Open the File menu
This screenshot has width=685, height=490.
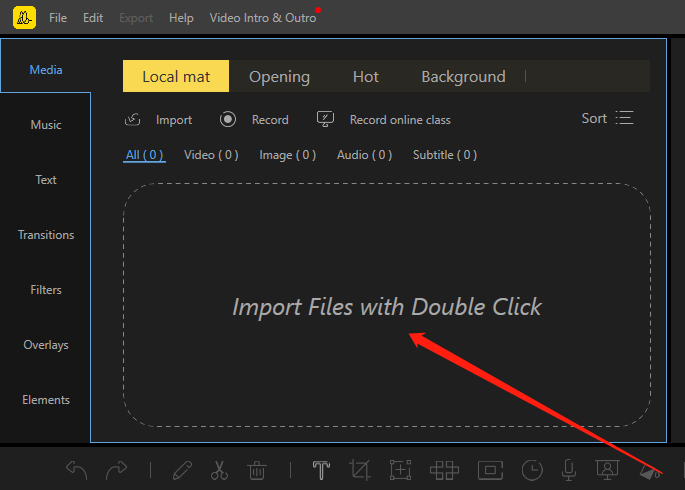[x=58, y=18]
